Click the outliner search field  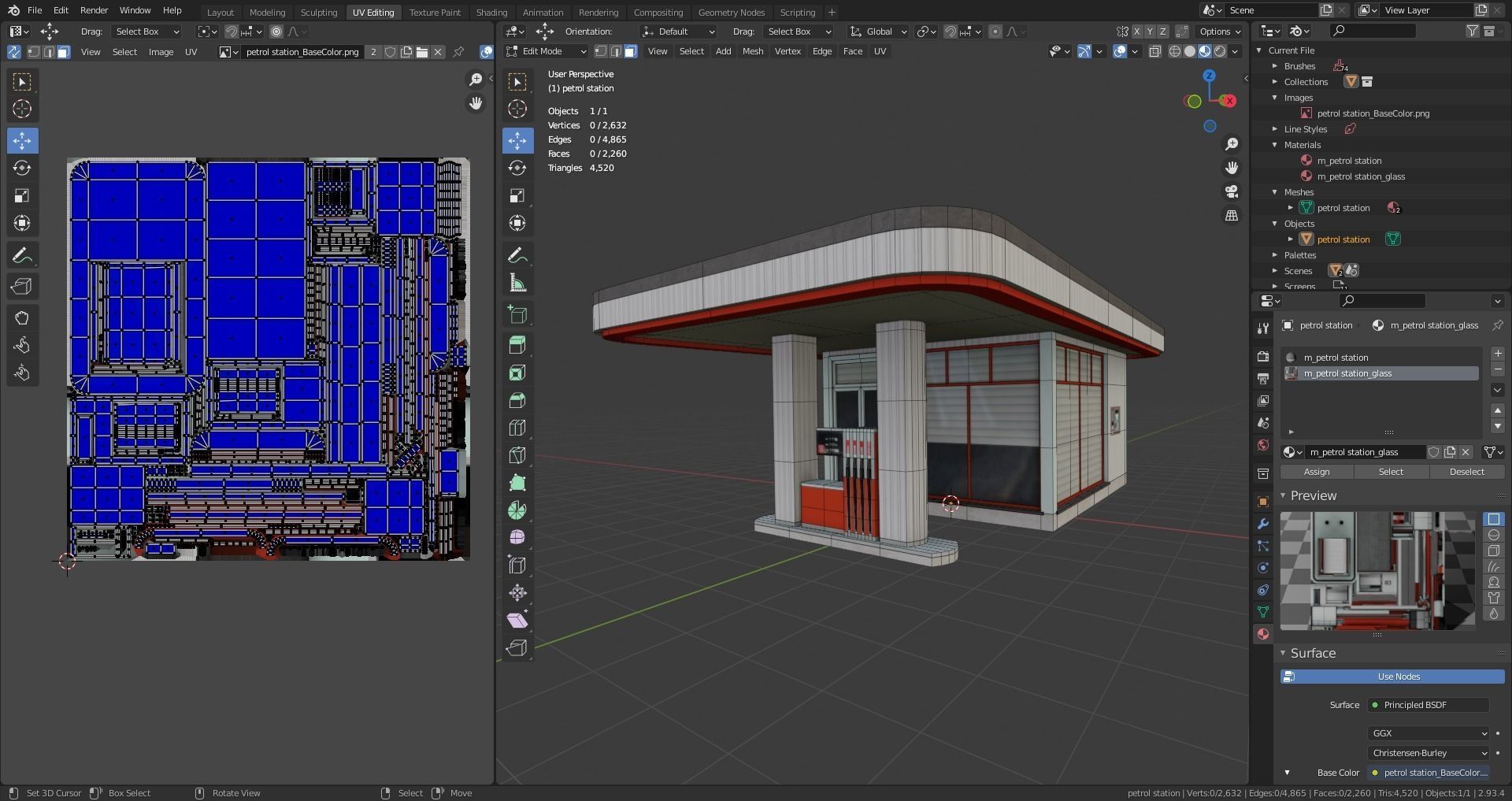[x=1372, y=31]
